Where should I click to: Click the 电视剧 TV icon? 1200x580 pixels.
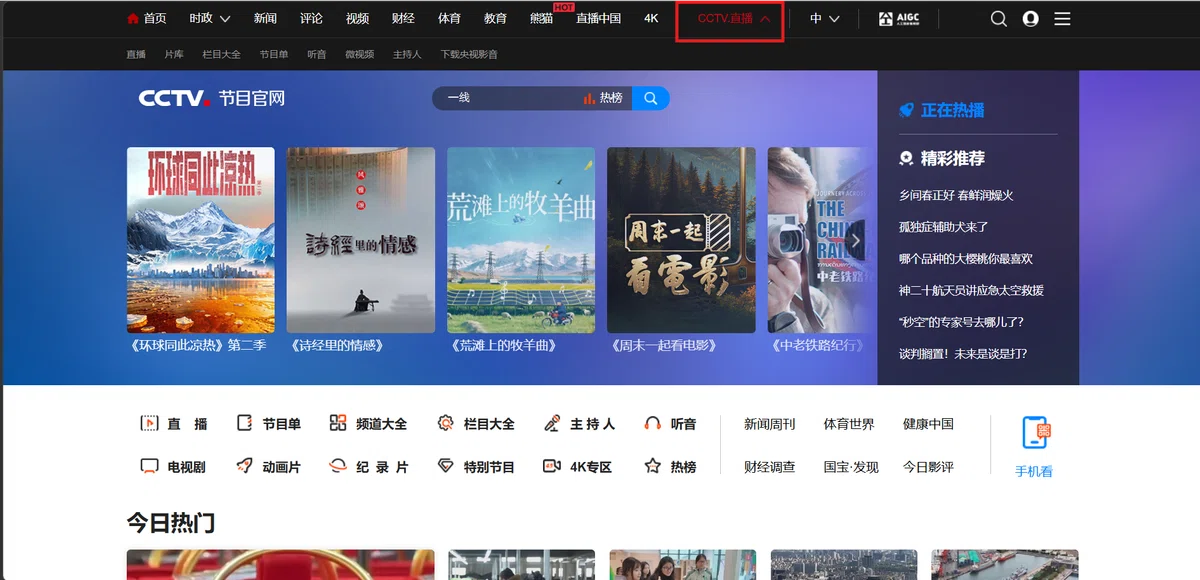149,466
